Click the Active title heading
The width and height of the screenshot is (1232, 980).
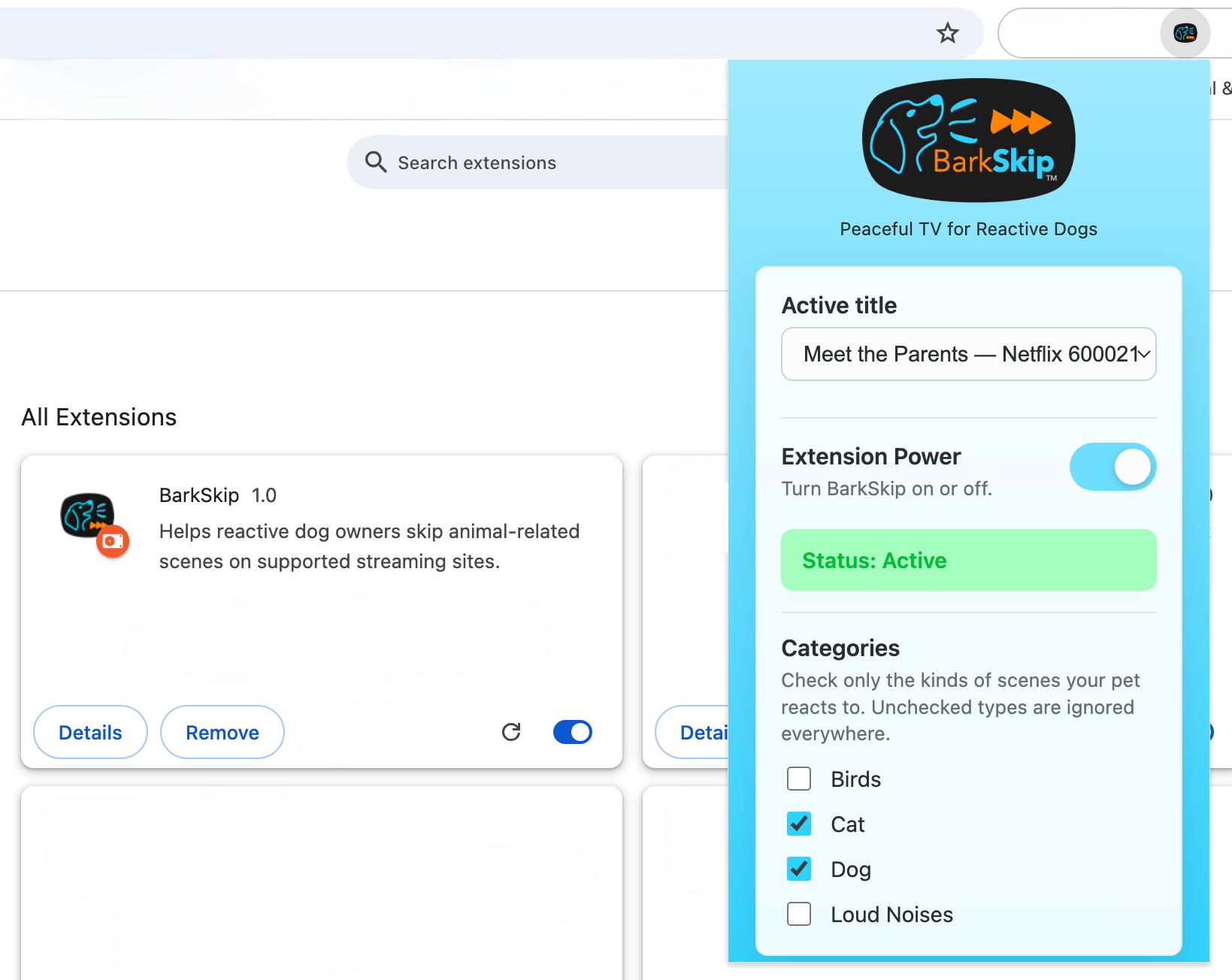839,305
